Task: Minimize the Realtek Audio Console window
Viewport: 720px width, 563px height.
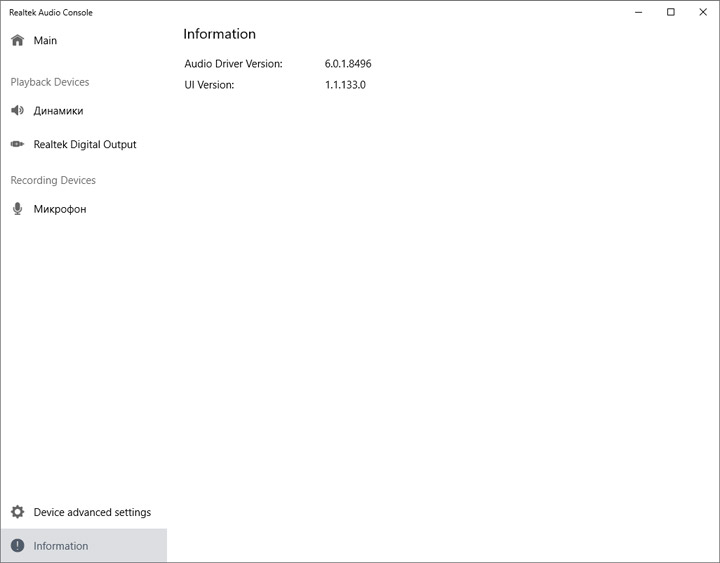Action: tap(638, 12)
